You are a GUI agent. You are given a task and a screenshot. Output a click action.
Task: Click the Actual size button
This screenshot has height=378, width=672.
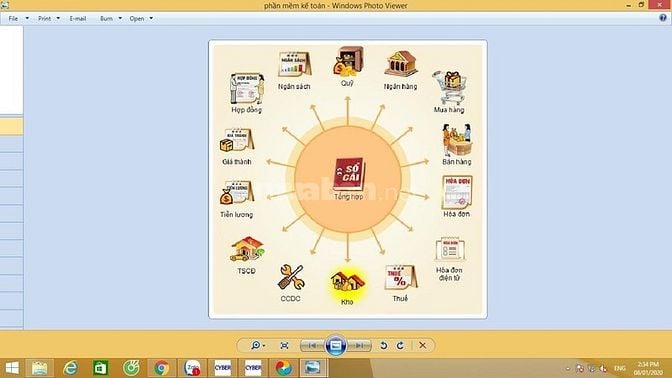click(284, 345)
